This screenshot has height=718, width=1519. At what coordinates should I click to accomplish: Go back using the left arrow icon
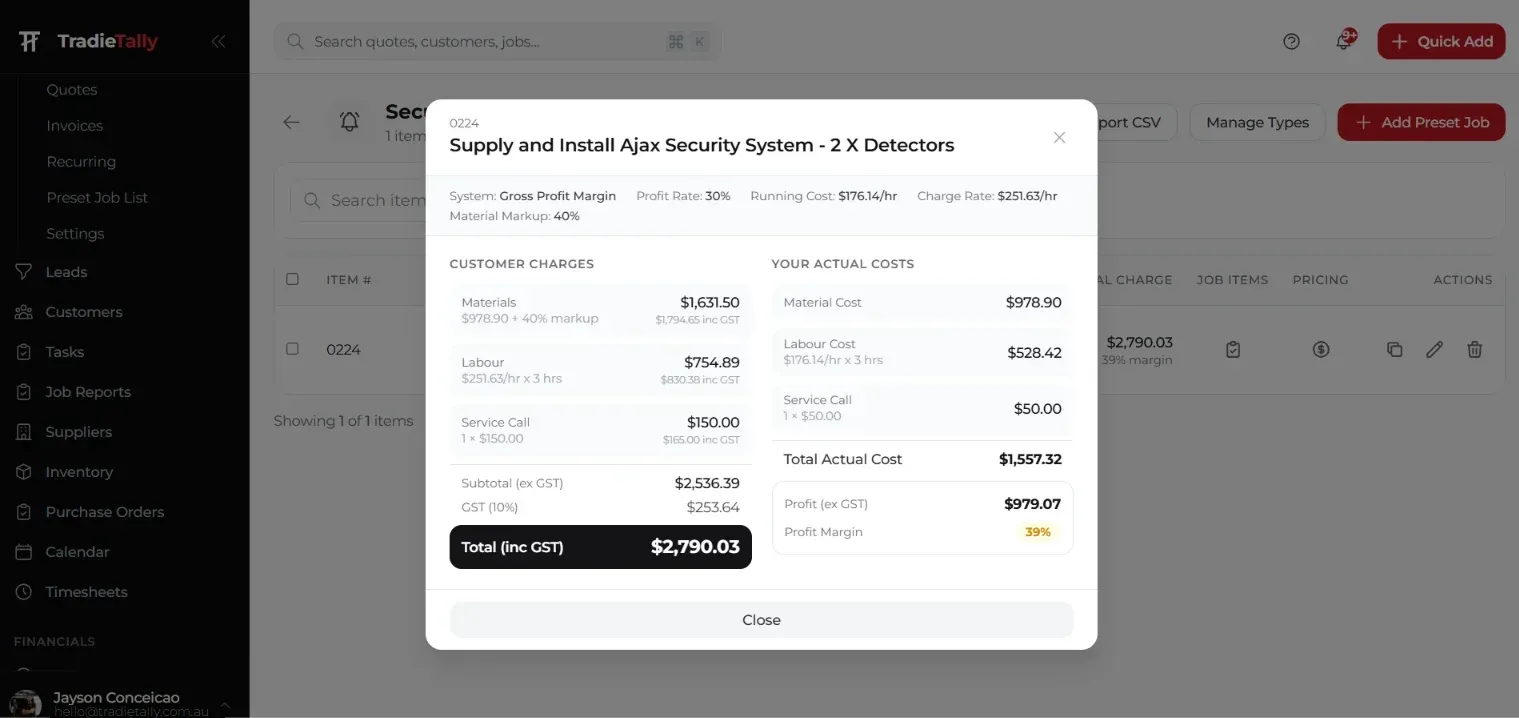(291, 122)
